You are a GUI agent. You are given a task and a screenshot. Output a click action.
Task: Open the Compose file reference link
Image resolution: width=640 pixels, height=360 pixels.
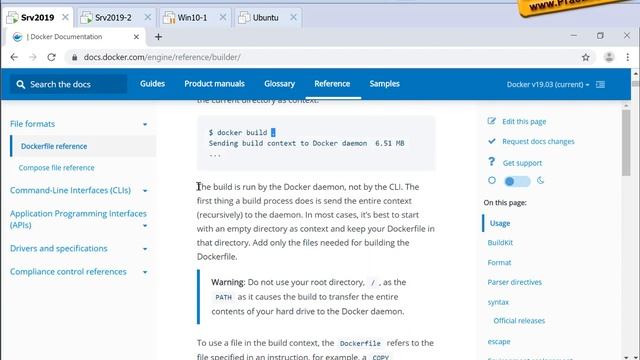point(56,168)
